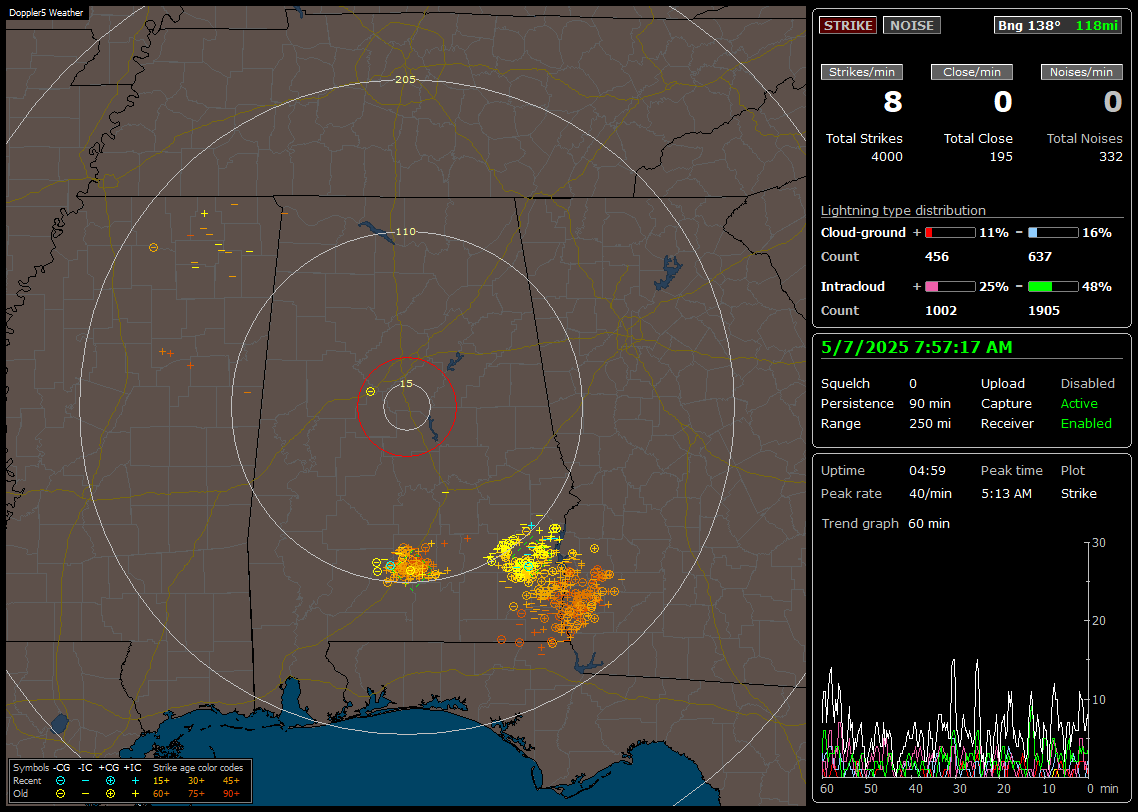The image size is (1138, 812).
Task: Click the 205 range ring label
Action: tap(405, 80)
